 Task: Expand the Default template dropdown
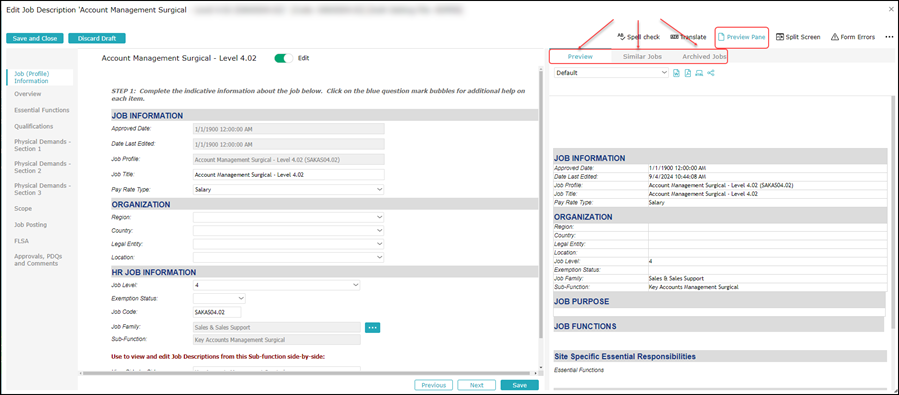pos(611,73)
